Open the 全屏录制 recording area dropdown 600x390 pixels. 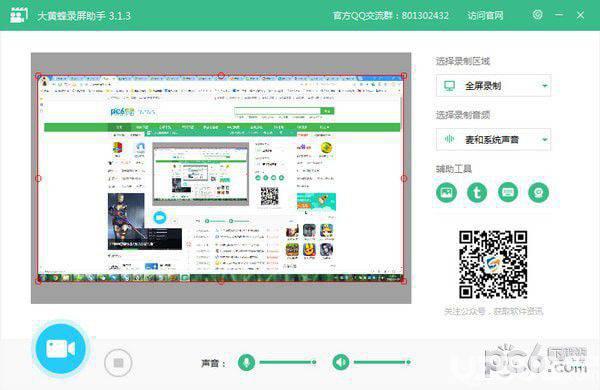click(x=493, y=86)
